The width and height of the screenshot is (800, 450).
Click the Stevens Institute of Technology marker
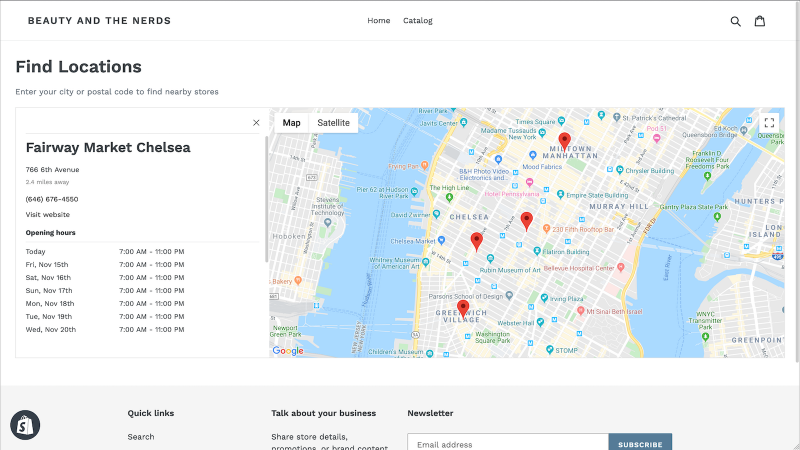(328, 222)
